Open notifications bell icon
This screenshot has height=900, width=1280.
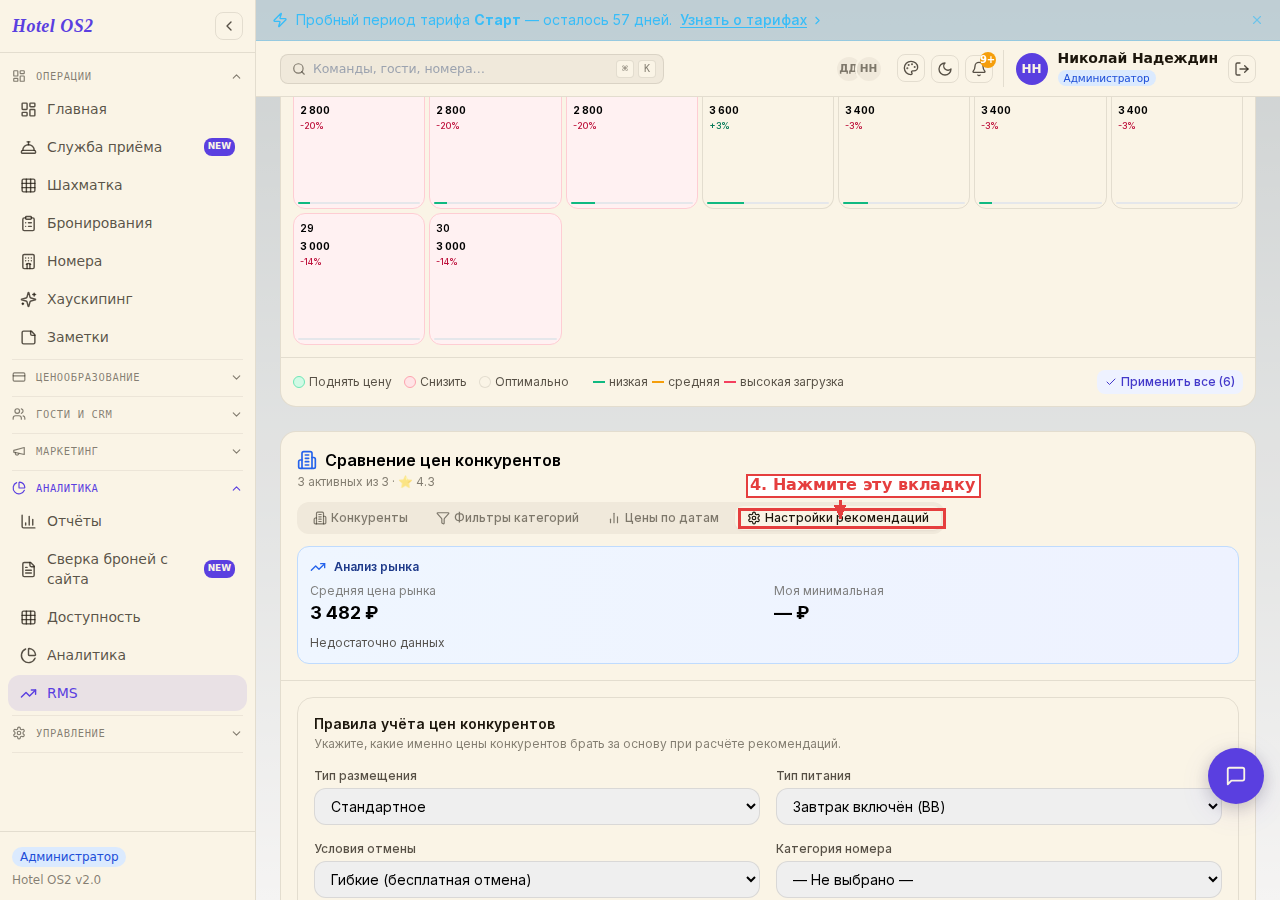[x=979, y=68]
